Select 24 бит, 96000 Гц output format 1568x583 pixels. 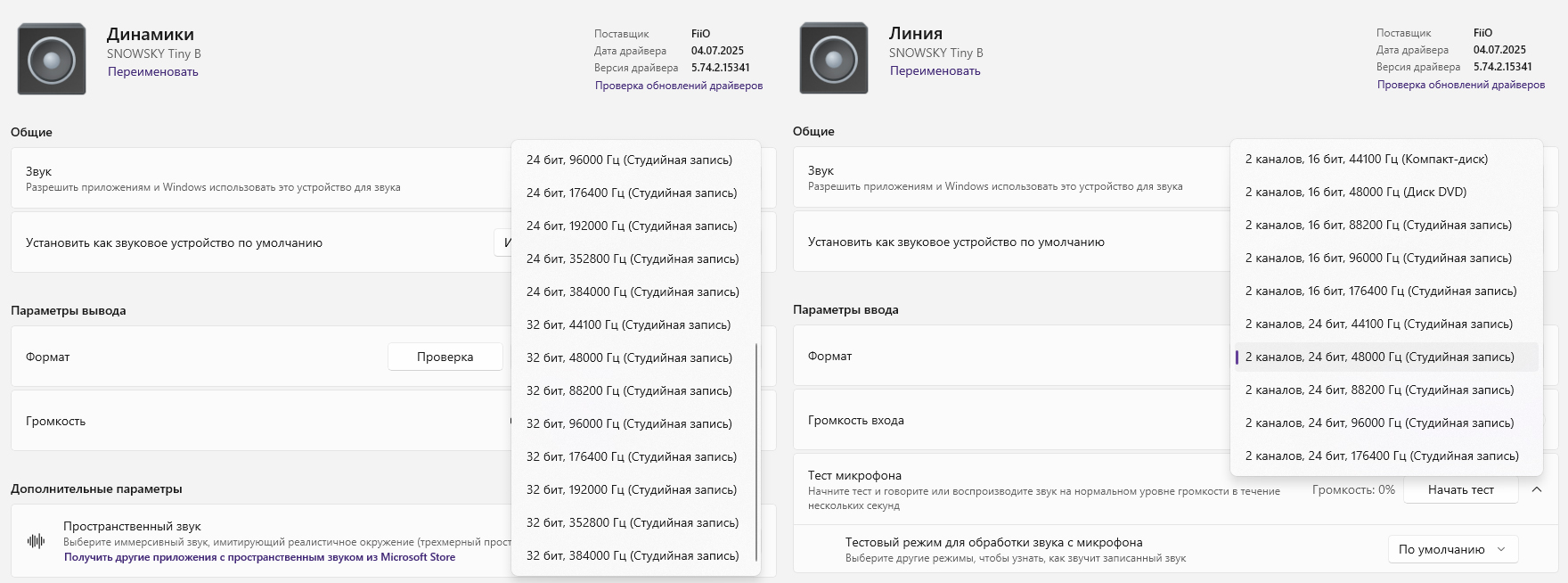coord(629,160)
